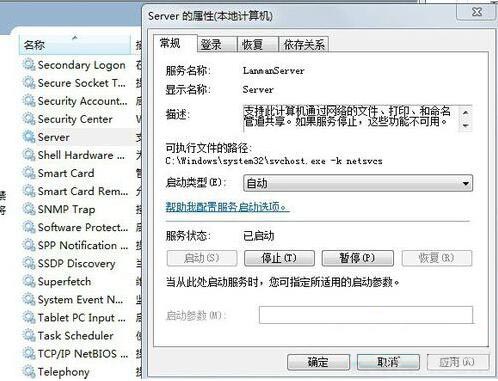Open the 启动类型 dropdown showing 自动

pyautogui.click(x=358, y=183)
